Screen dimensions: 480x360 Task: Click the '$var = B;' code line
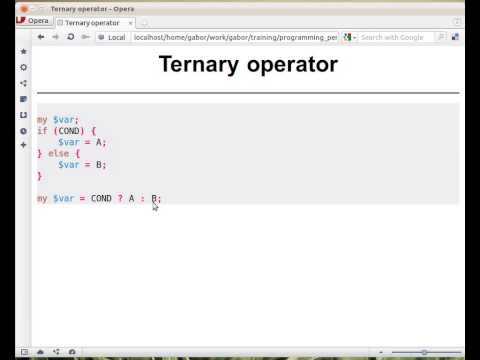tap(82, 165)
